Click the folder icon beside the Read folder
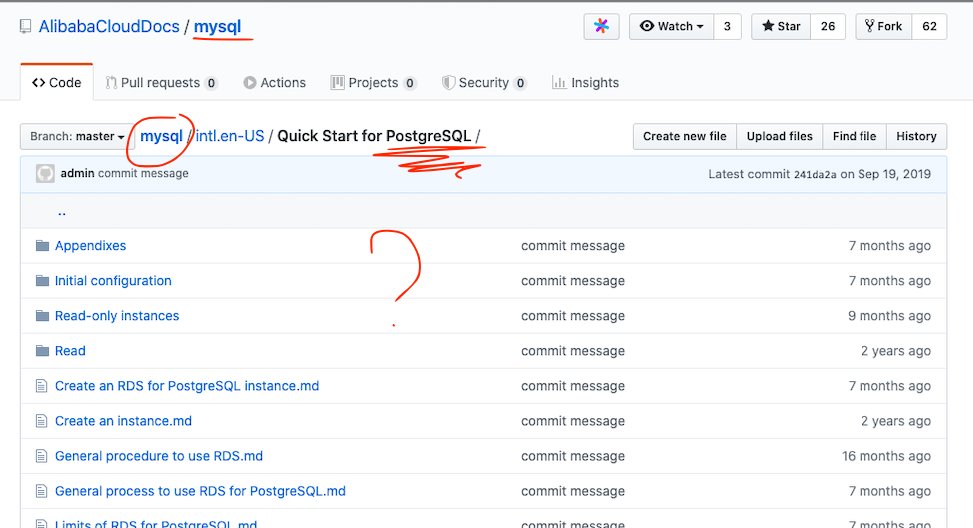The height and width of the screenshot is (528, 973). (x=42, y=351)
